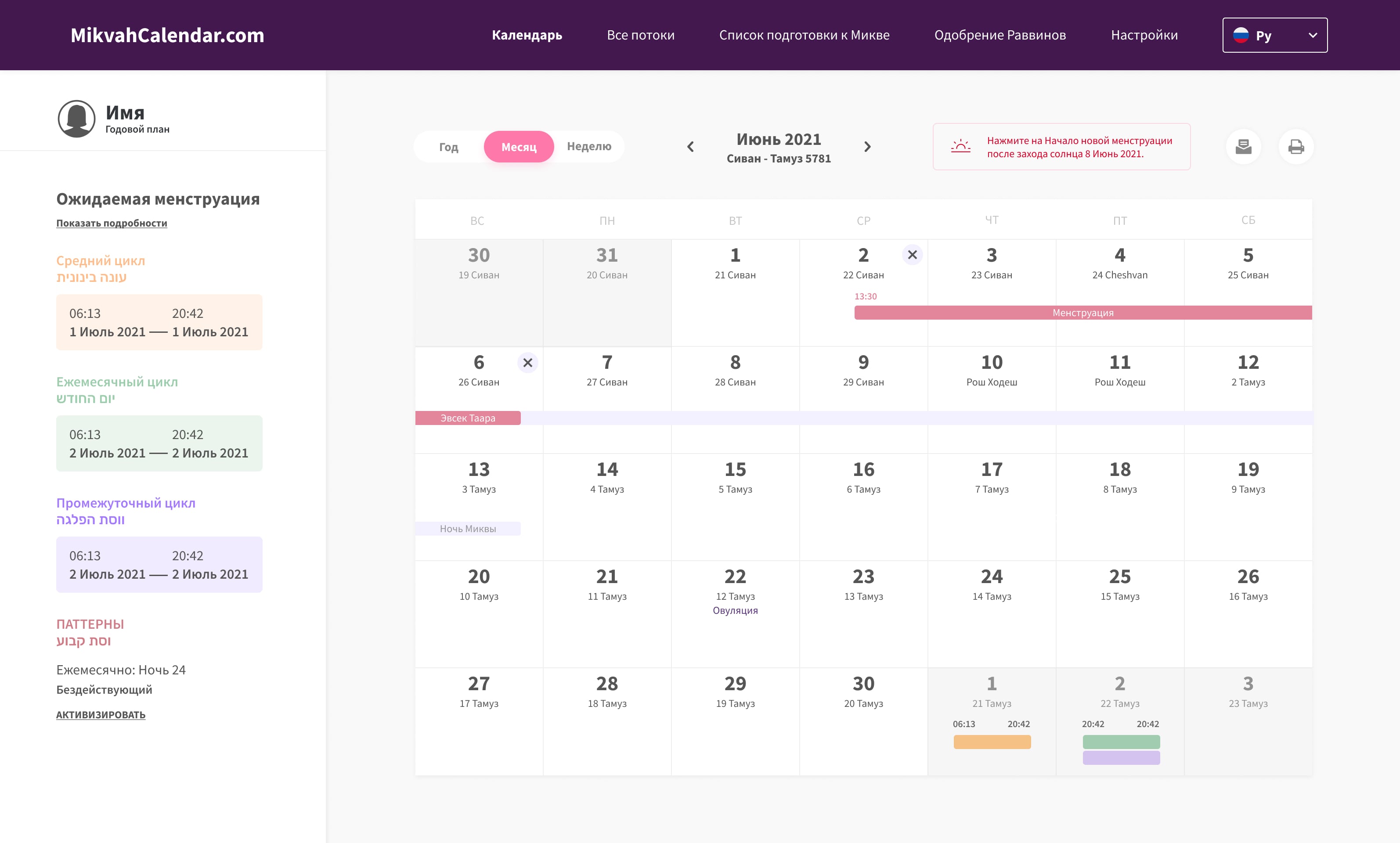1400x843 pixels.
Task: Click the Менструация bar in the calendar
Action: pyautogui.click(x=1082, y=313)
